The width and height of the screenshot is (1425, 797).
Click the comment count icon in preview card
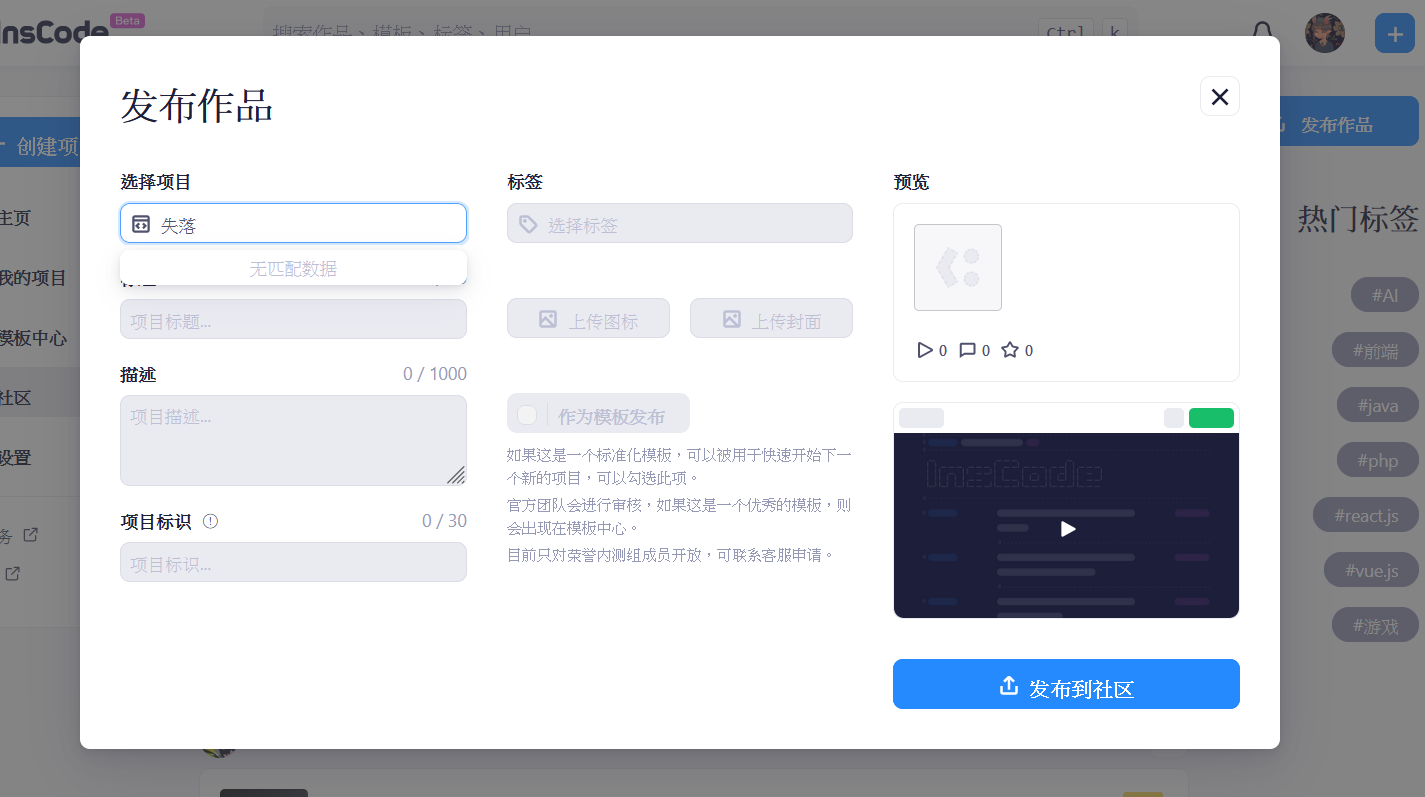(967, 350)
